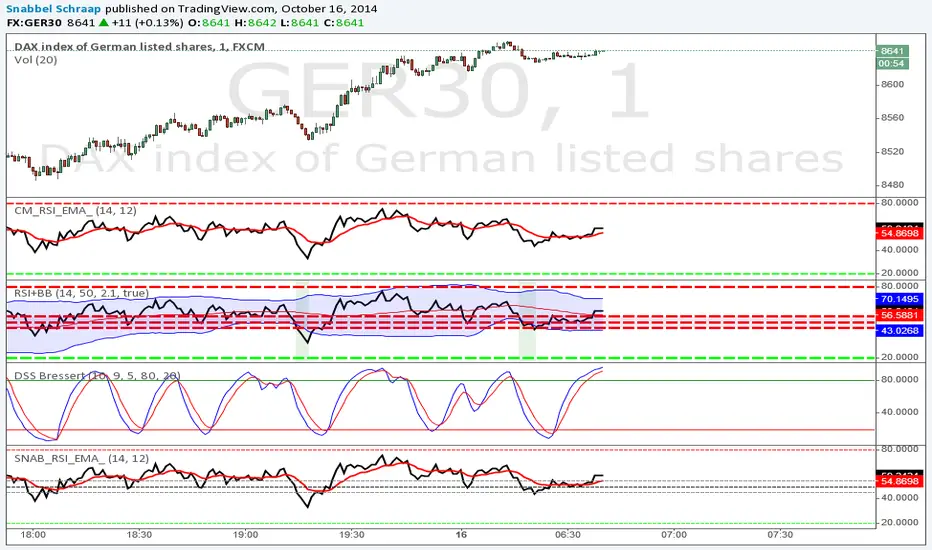Select the DAX index of German listed shares title
The image size is (932, 550).
pyautogui.click(x=140, y=46)
